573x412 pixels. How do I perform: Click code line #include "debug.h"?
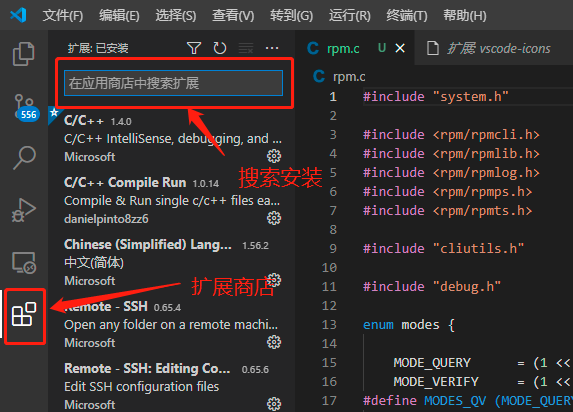(x=432, y=287)
